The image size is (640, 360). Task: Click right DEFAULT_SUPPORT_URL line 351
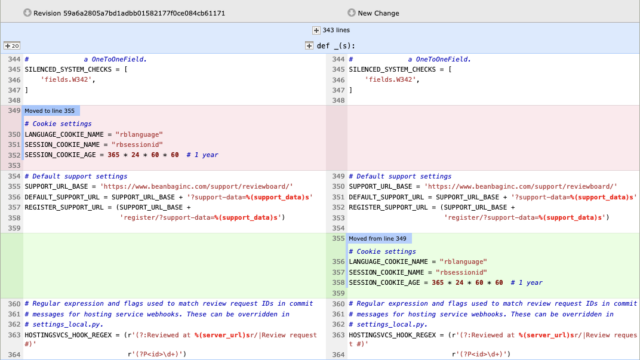coord(492,197)
